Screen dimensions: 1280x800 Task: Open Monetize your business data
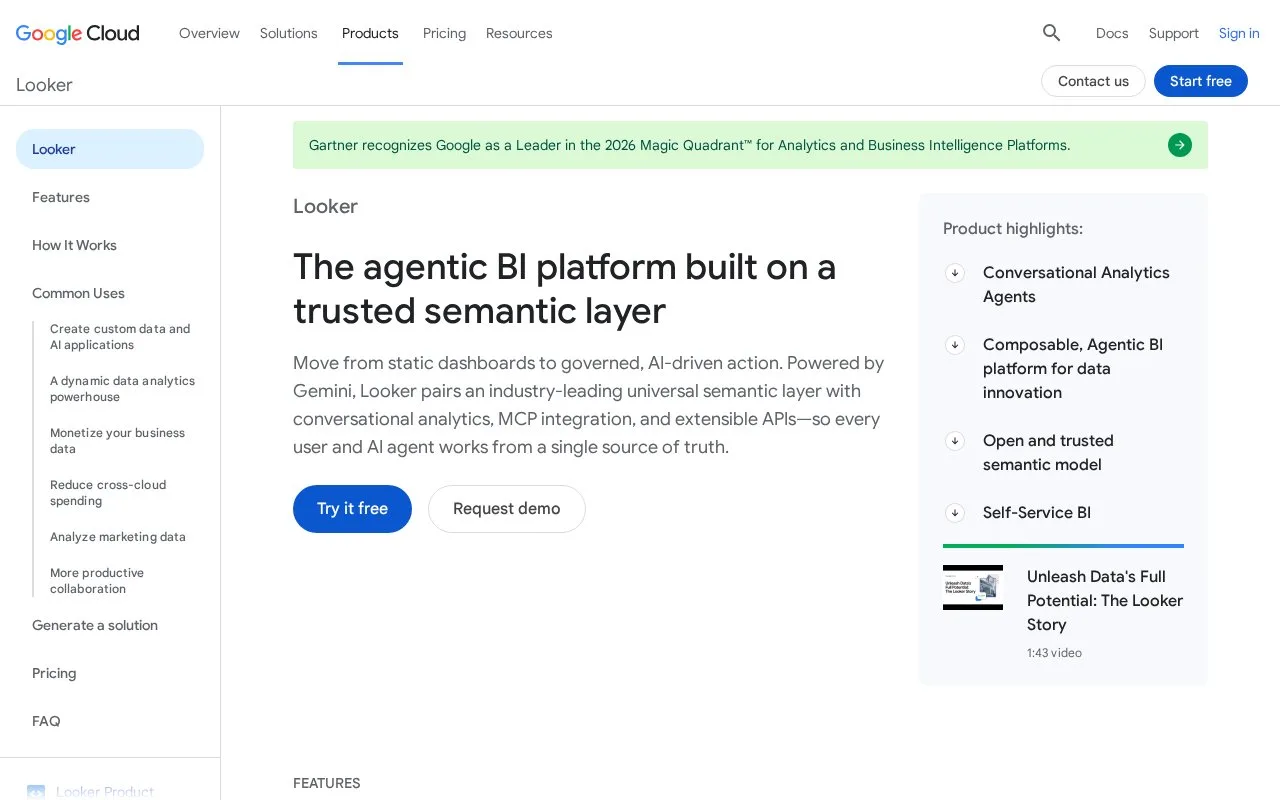[x=117, y=441]
